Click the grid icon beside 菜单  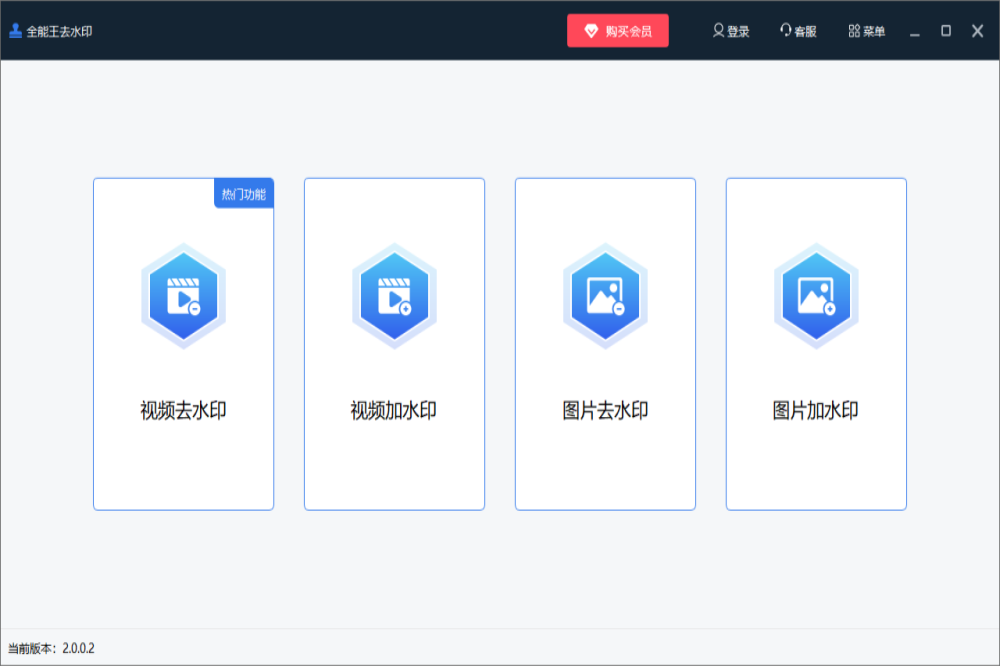[854, 31]
